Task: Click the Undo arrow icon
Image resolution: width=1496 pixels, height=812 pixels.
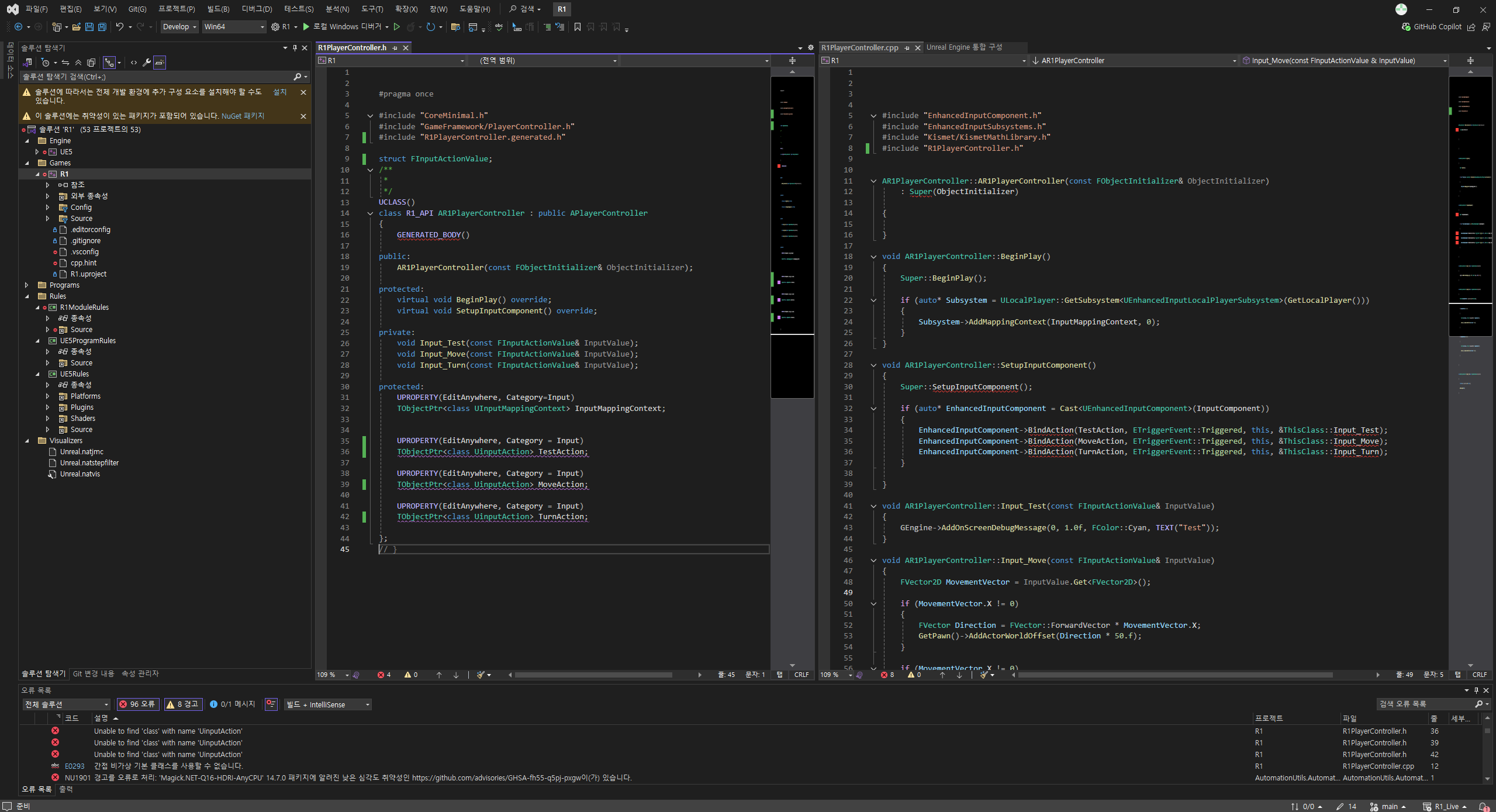Action: [119, 27]
